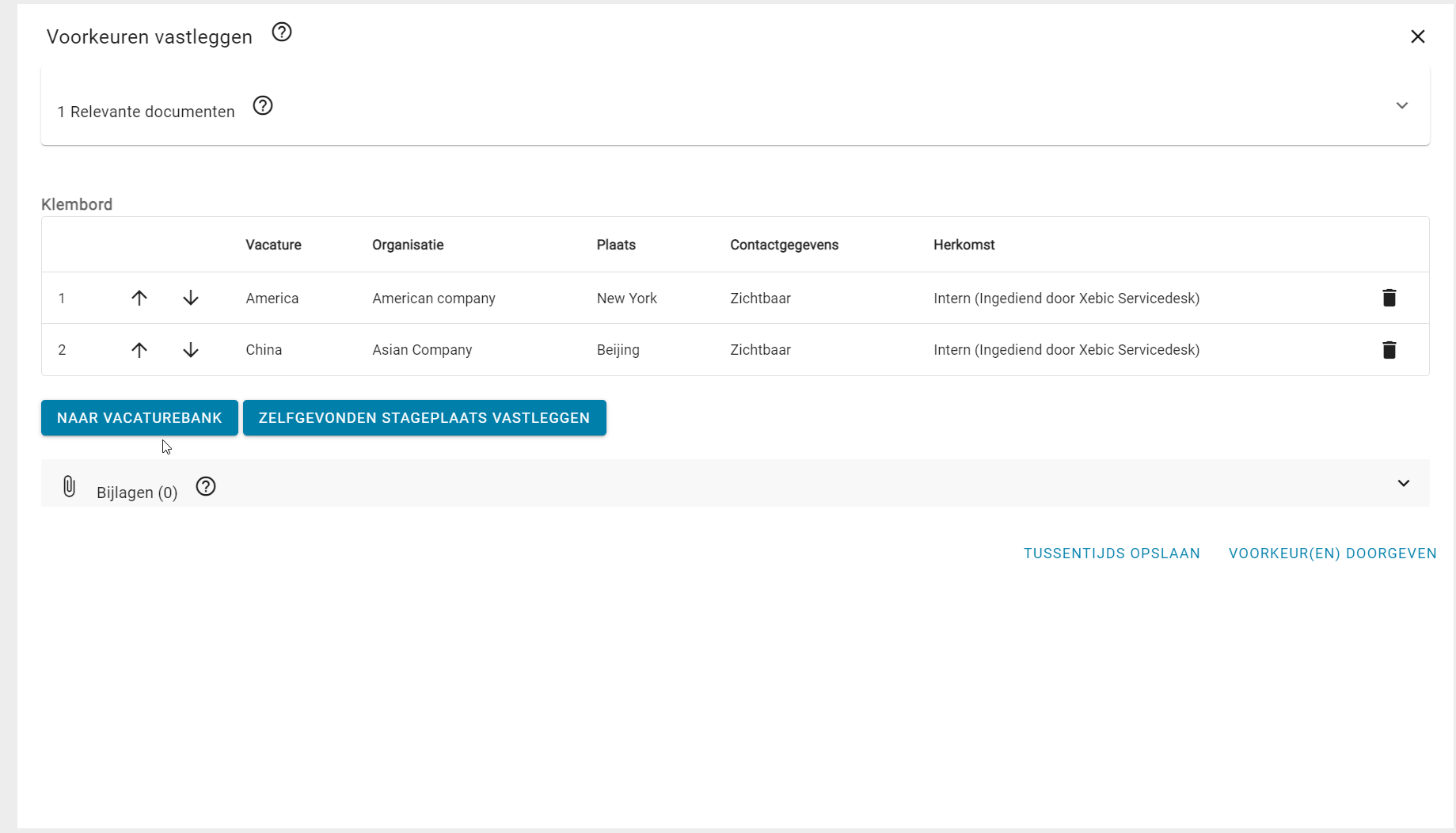Click Zichtbaar in the China row

click(x=760, y=350)
